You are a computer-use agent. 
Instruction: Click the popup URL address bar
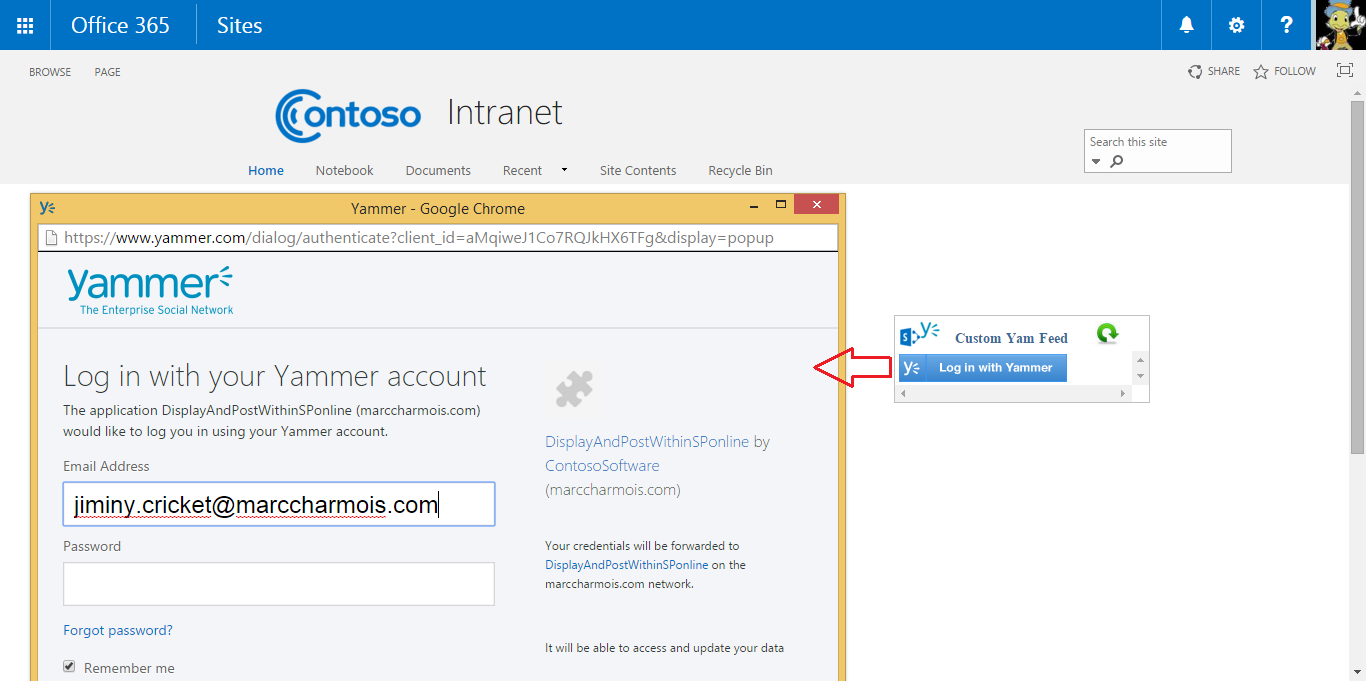point(438,238)
